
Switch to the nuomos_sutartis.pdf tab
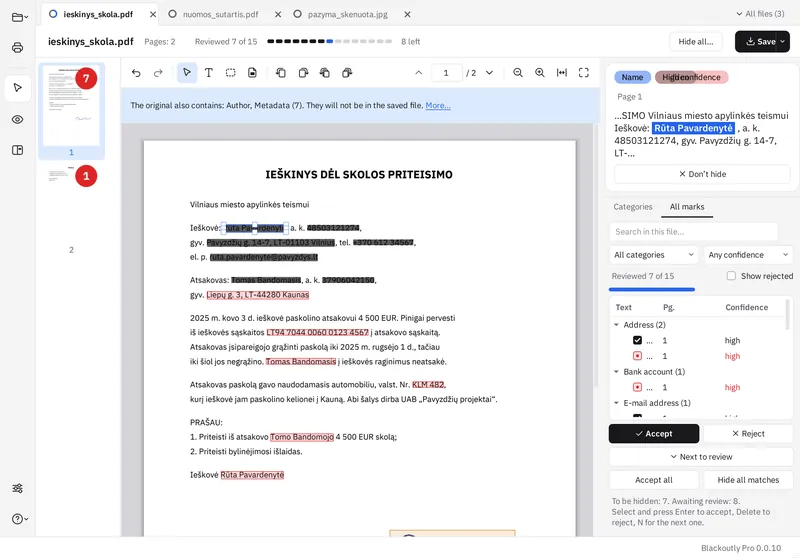(220, 14)
